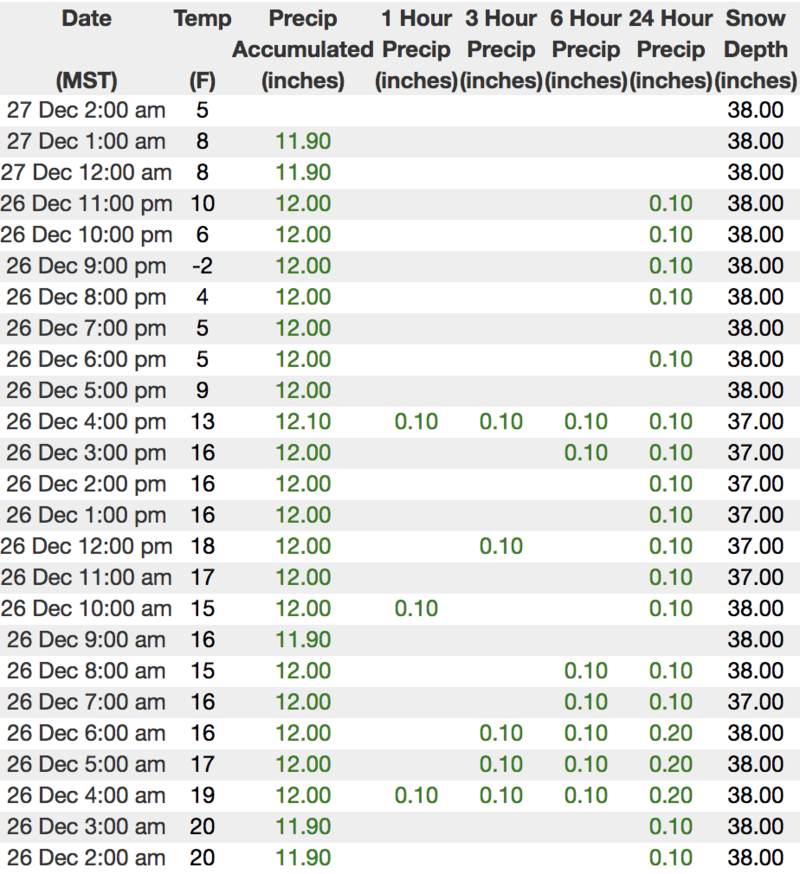This screenshot has width=800, height=874.
Task: Select 24 Hour Precip 0.20 at 6:00 am
Action: tap(671, 732)
